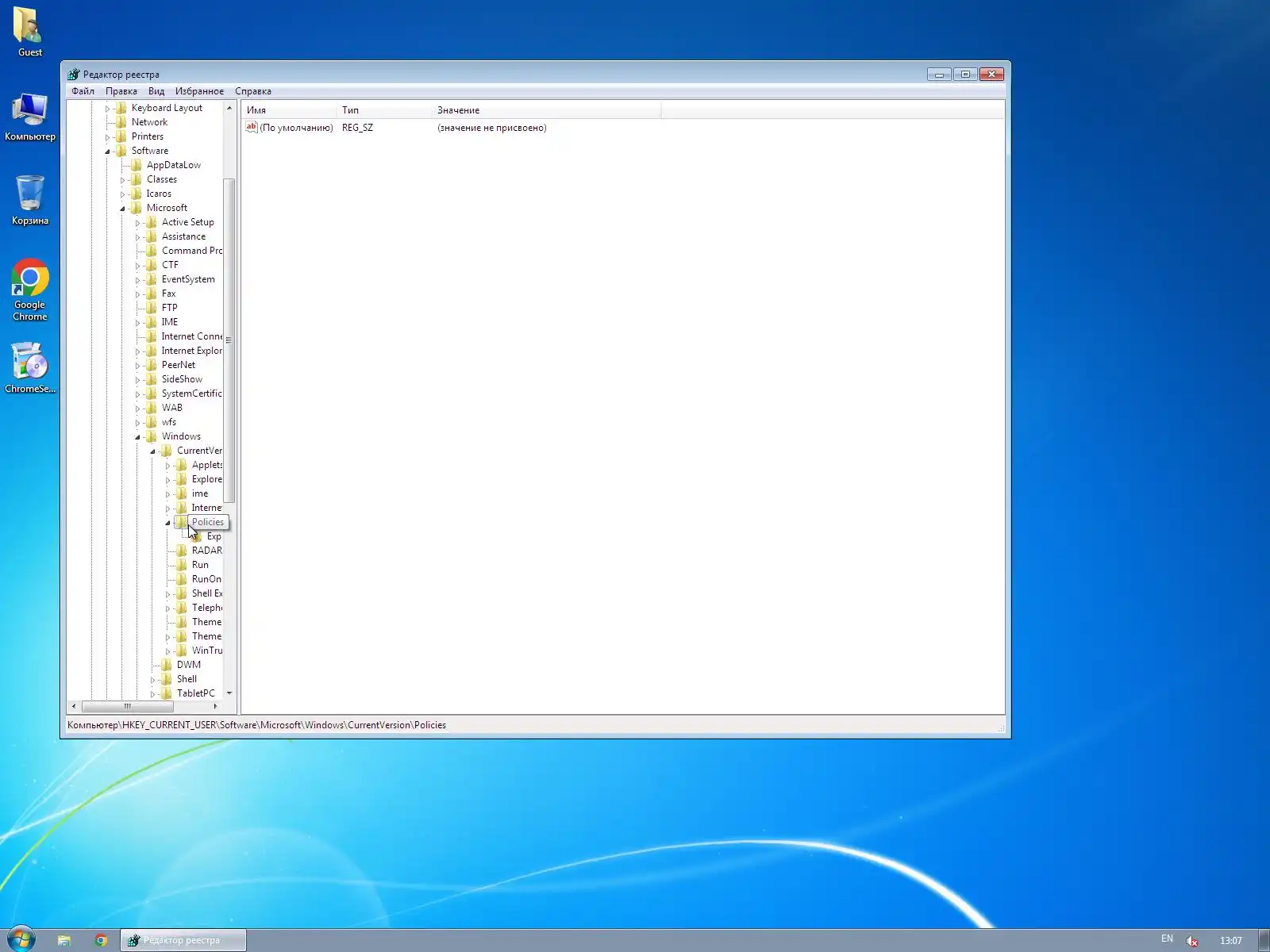
Task: Collapse the CurrentVer key
Action: 152,451
